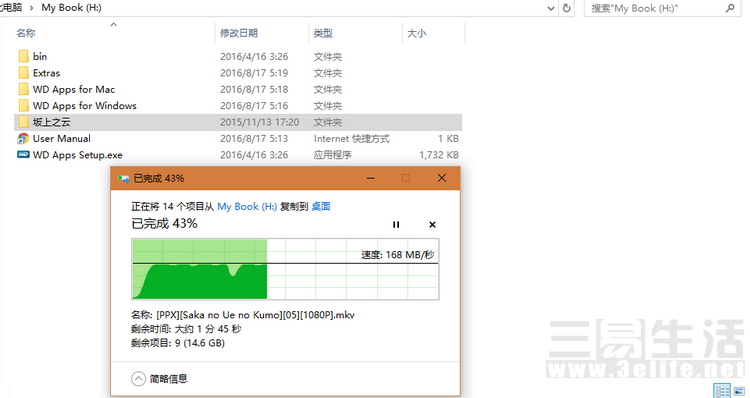This screenshot has height=398, width=750.
Task: Click the 剩余项目: 9 (14.6 GB) line
Action: tap(178, 343)
